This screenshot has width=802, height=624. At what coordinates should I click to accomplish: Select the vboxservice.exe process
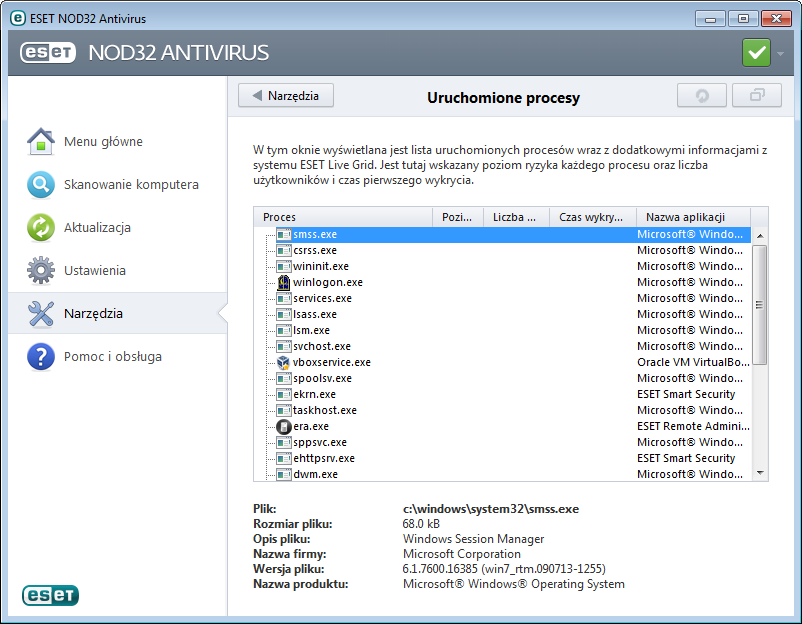502,362
